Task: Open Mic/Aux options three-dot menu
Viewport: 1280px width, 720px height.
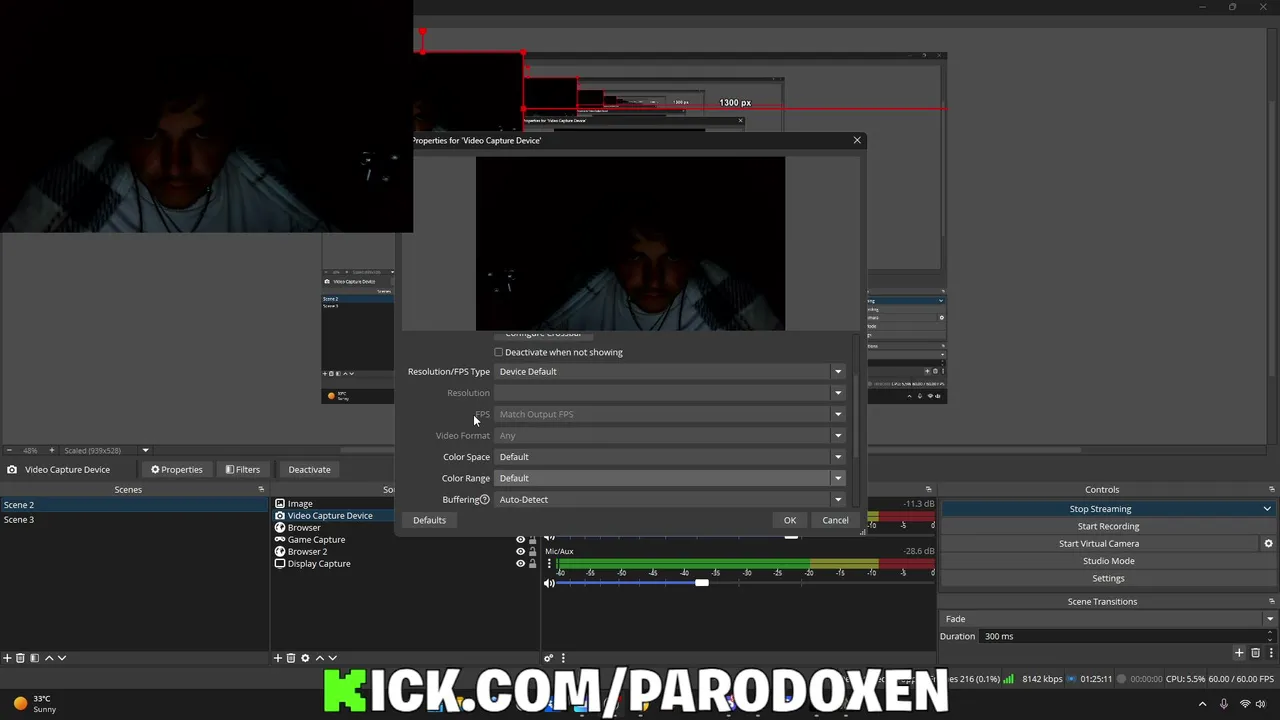Action: pos(549,564)
